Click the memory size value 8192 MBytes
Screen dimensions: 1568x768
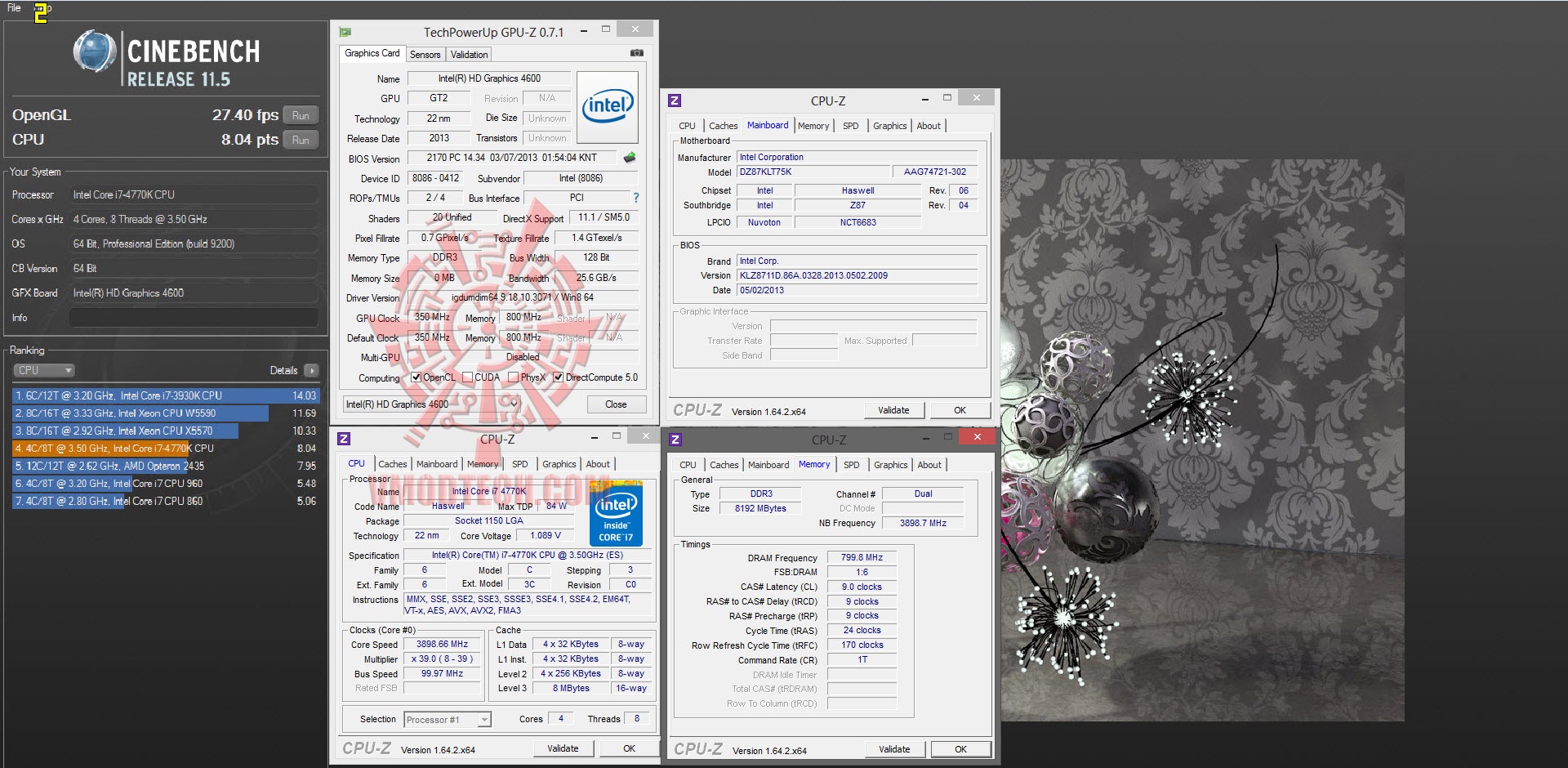point(760,508)
